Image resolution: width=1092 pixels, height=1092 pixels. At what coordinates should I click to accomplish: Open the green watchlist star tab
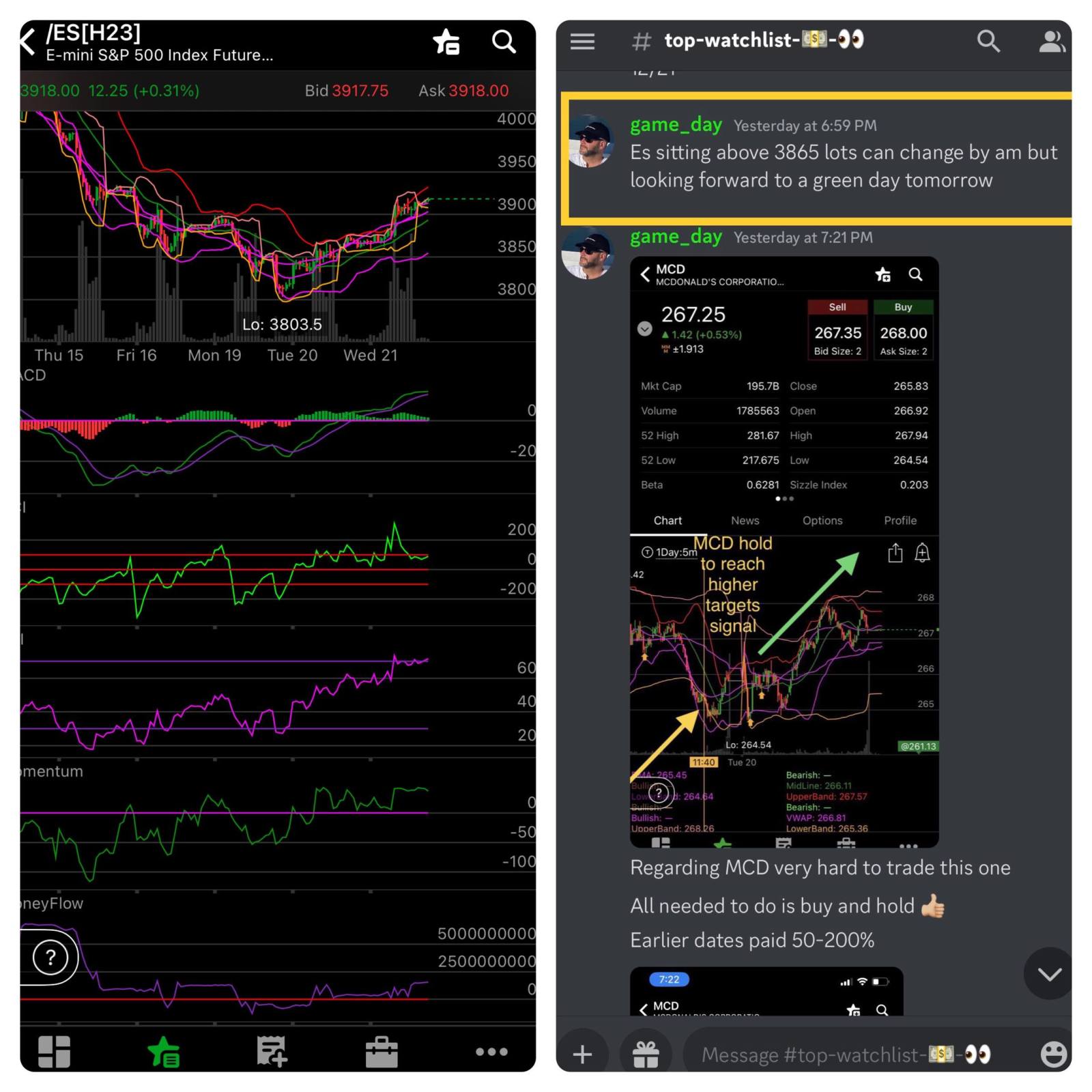click(x=164, y=1051)
